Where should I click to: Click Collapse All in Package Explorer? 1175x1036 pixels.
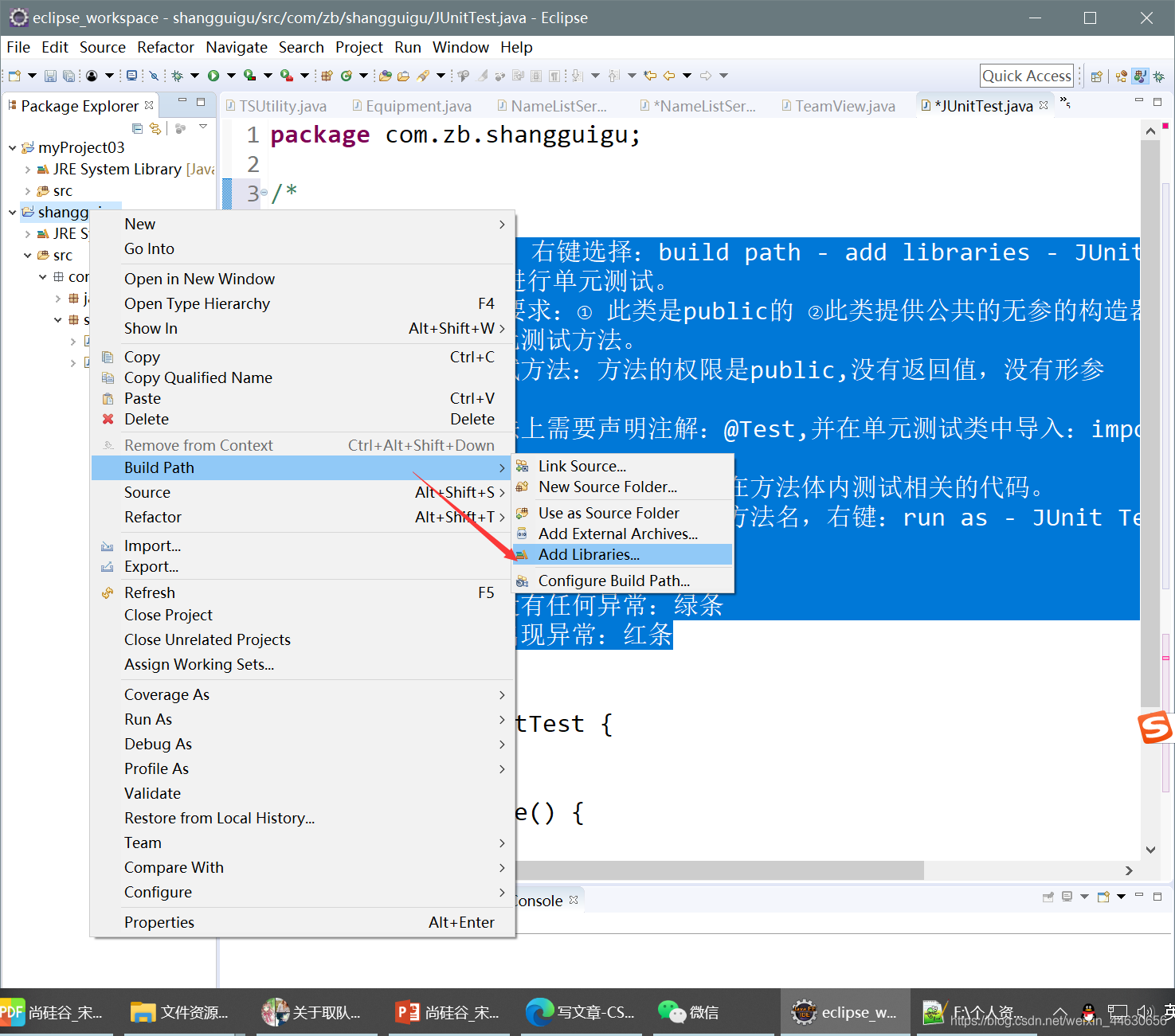[x=137, y=128]
